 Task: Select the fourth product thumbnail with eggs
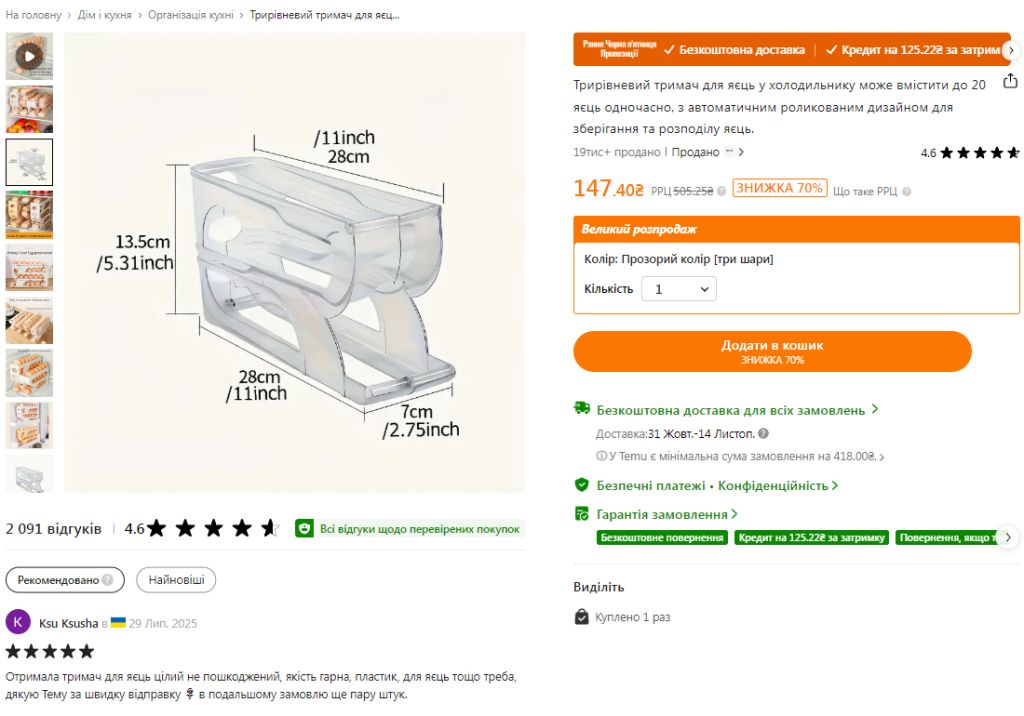tap(29, 215)
